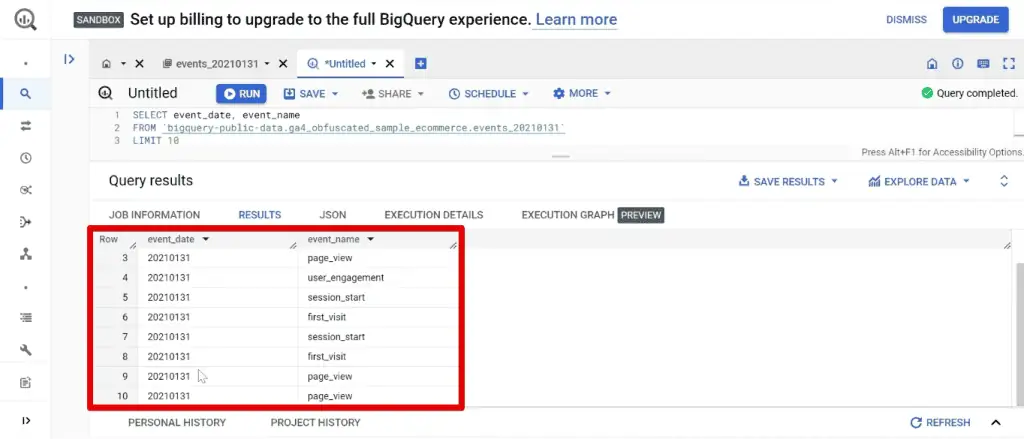Open the wrench settings icon in sidebar

25,350
